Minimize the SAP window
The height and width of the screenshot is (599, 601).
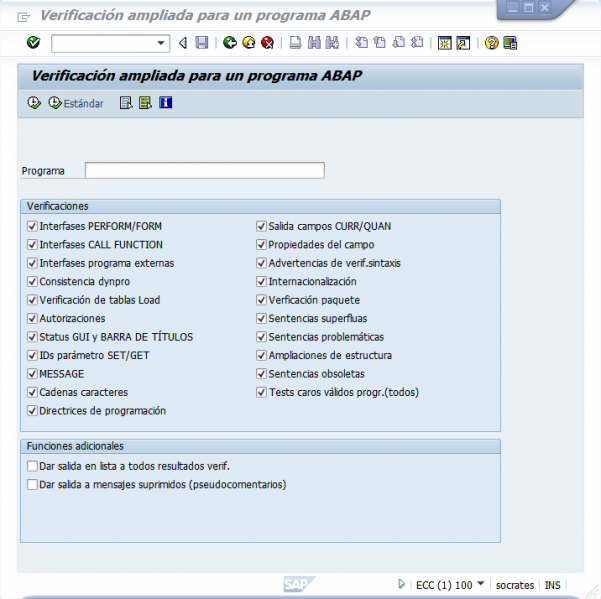point(513,7)
